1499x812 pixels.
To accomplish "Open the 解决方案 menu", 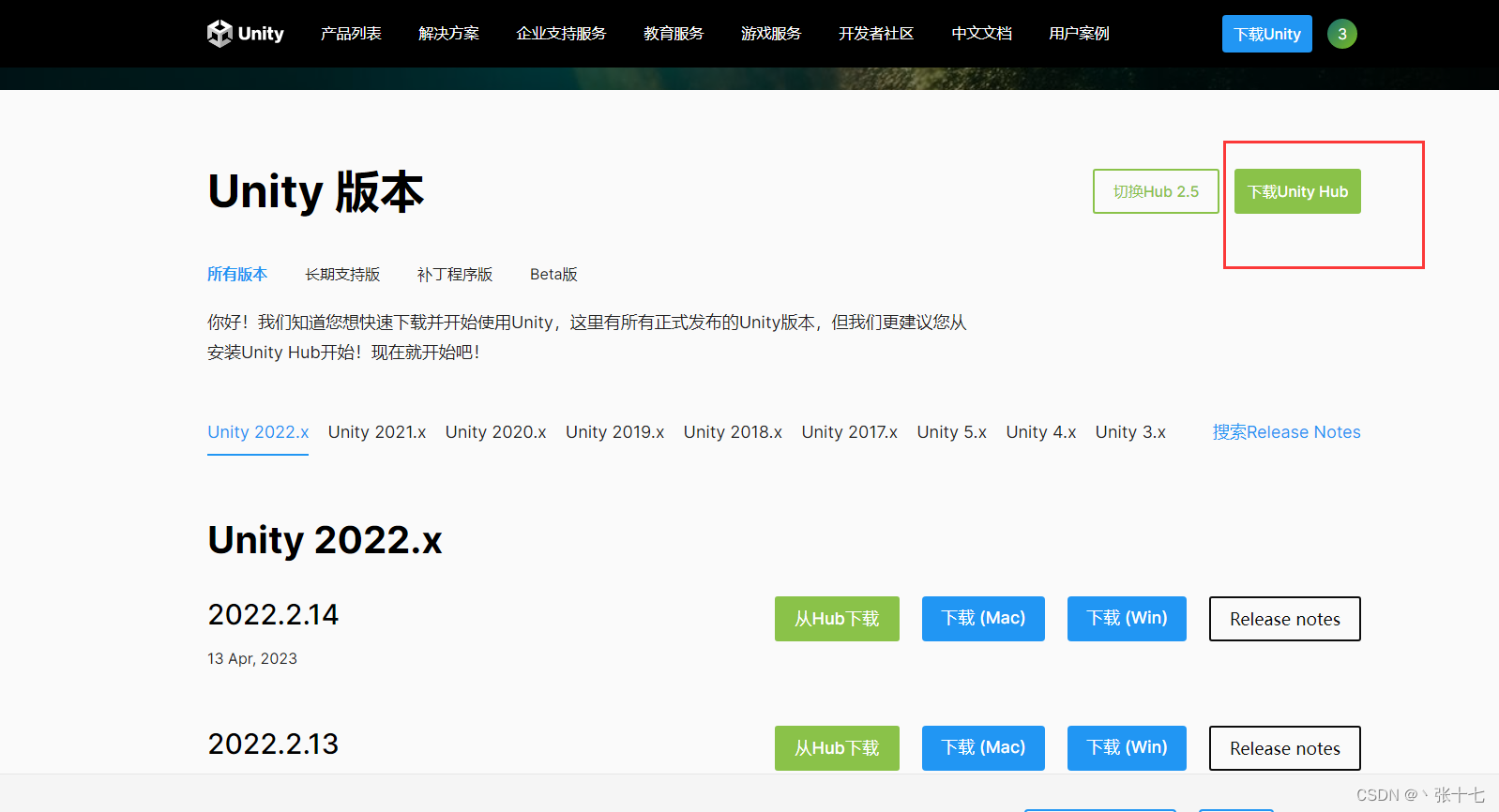I will point(448,34).
